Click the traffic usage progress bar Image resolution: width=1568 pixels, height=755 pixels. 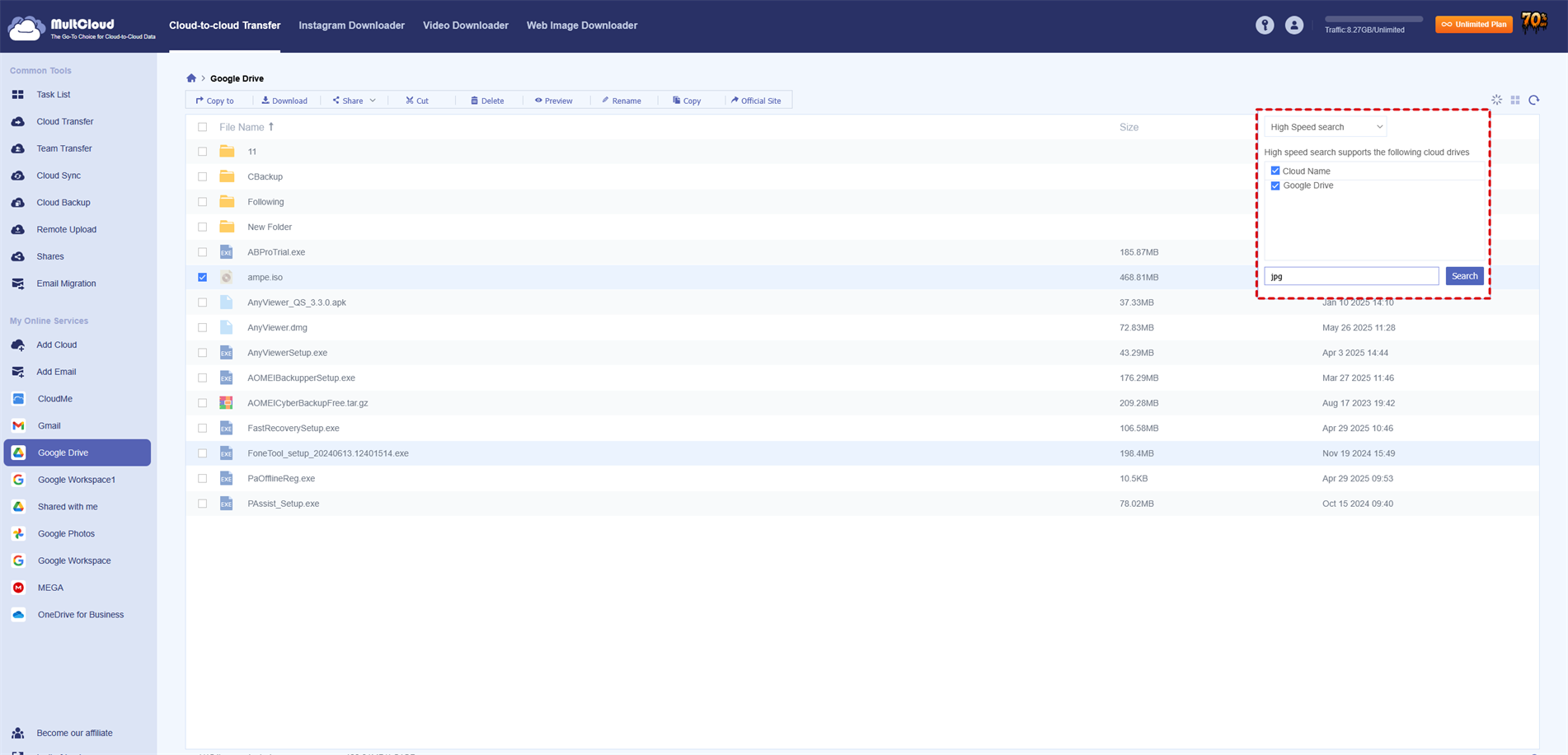click(x=1373, y=19)
